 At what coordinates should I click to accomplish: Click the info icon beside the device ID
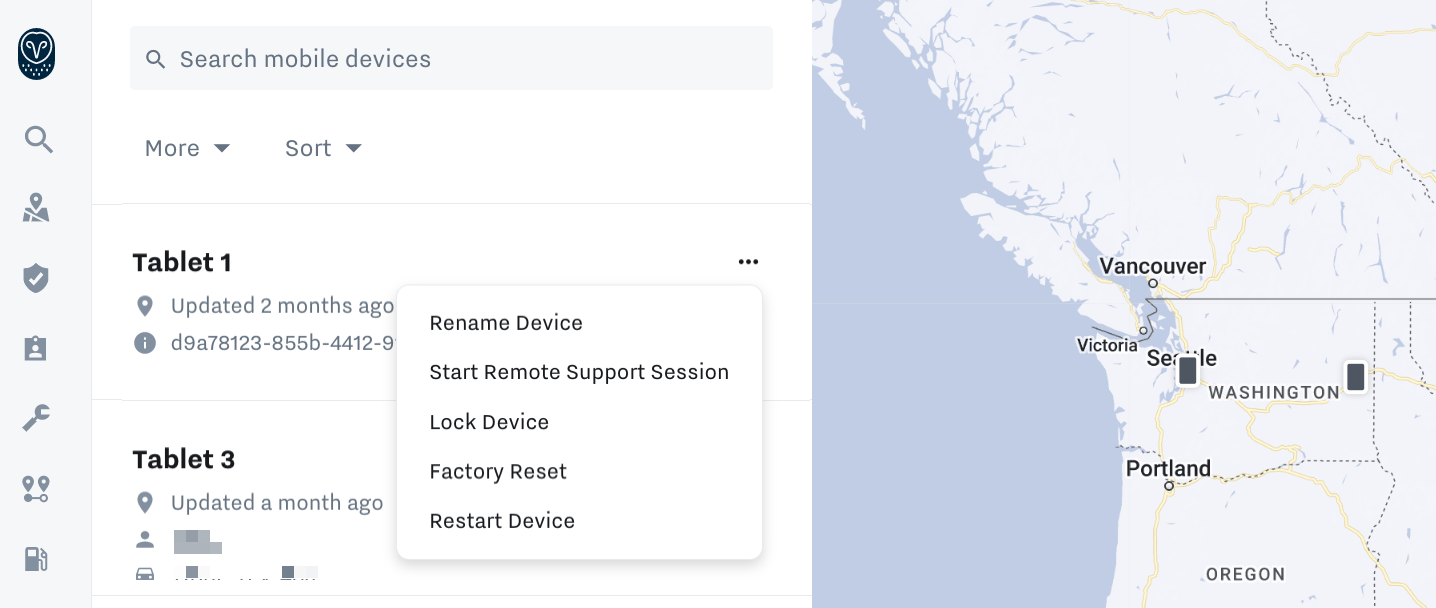145,343
